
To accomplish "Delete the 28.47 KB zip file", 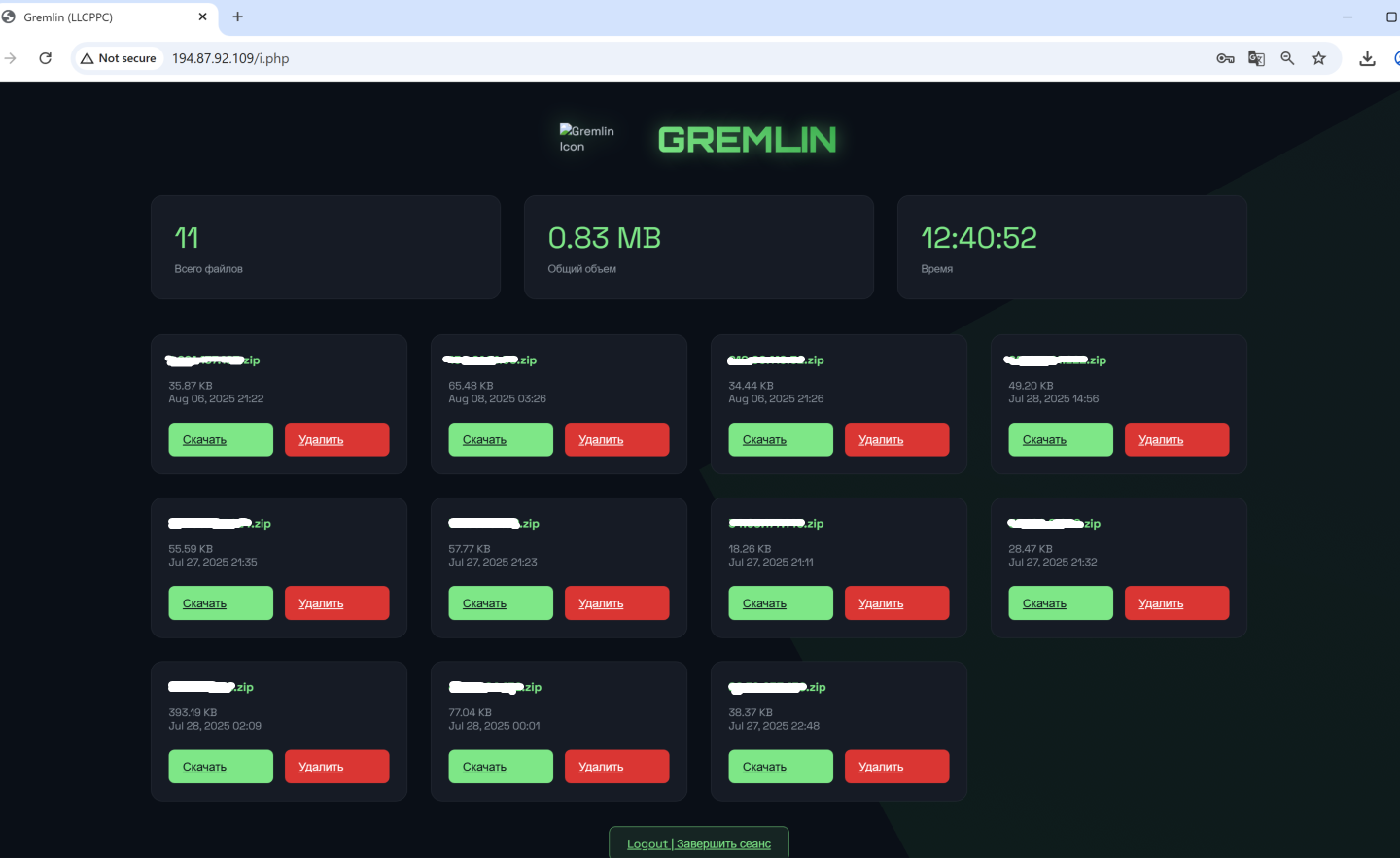I will coord(1177,602).
